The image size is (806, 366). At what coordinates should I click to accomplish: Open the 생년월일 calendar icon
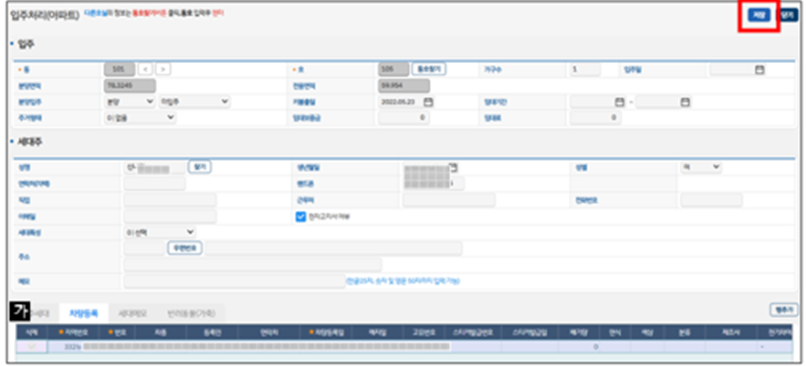[x=453, y=167]
